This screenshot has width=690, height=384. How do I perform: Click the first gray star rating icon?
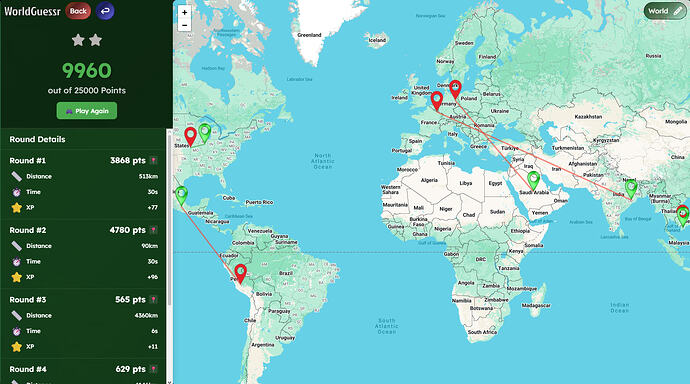78,40
